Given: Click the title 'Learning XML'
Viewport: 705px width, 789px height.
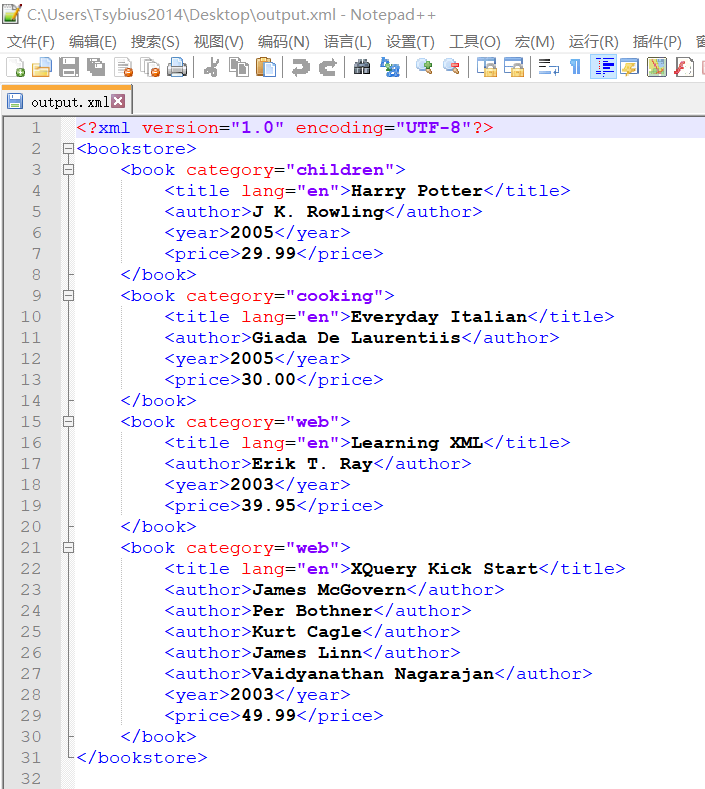Looking at the screenshot, I should tap(417, 443).
